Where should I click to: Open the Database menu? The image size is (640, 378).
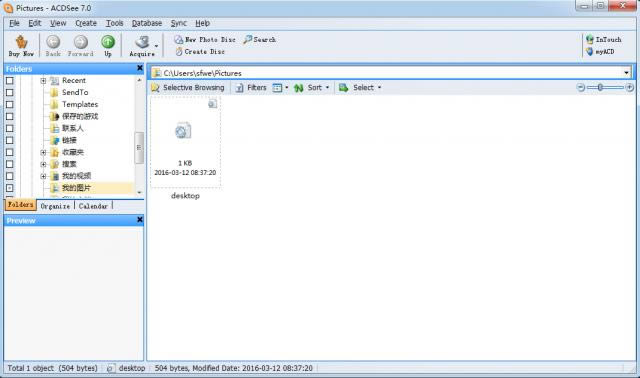pyautogui.click(x=147, y=23)
